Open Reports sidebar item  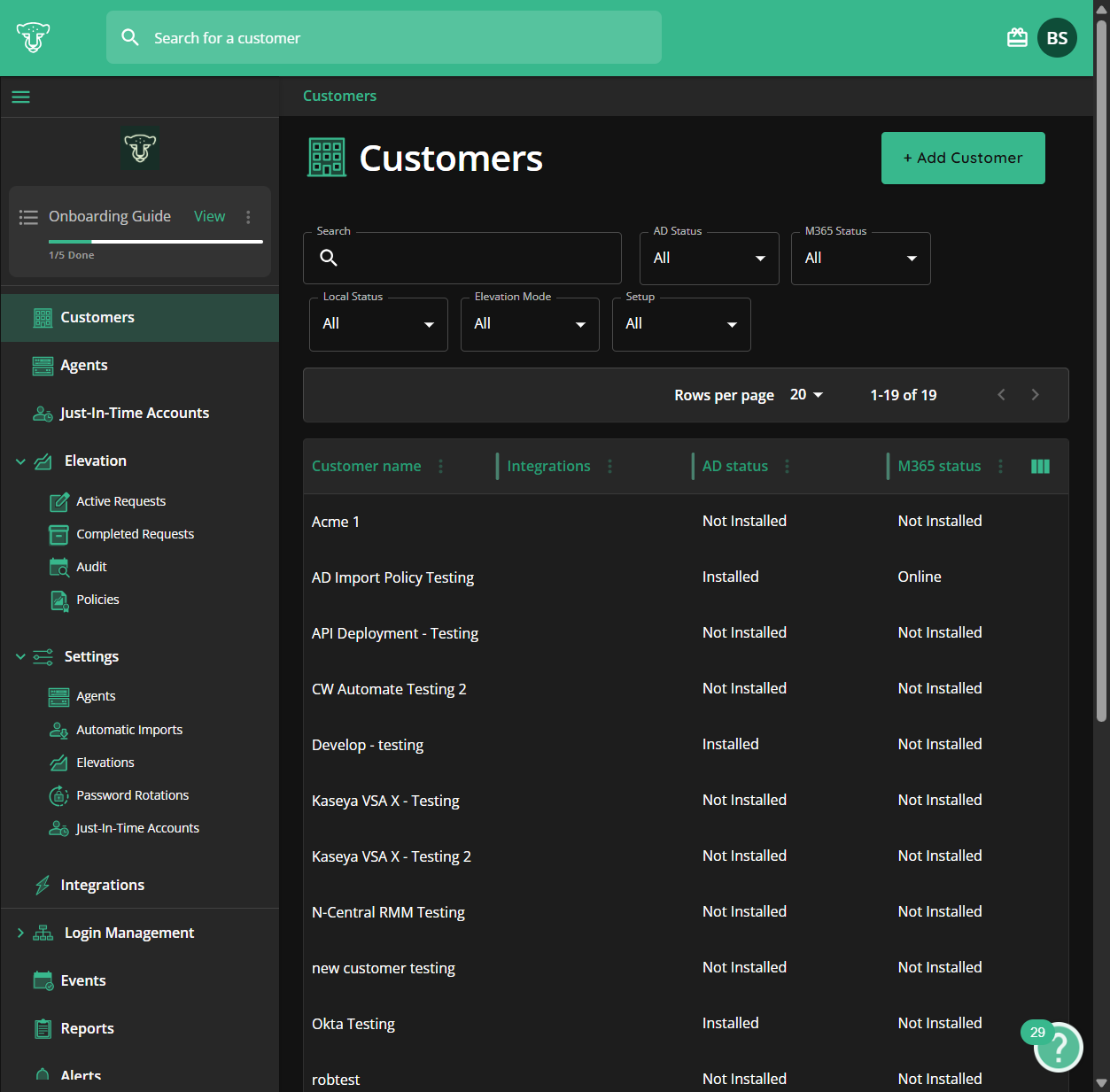(140, 1028)
